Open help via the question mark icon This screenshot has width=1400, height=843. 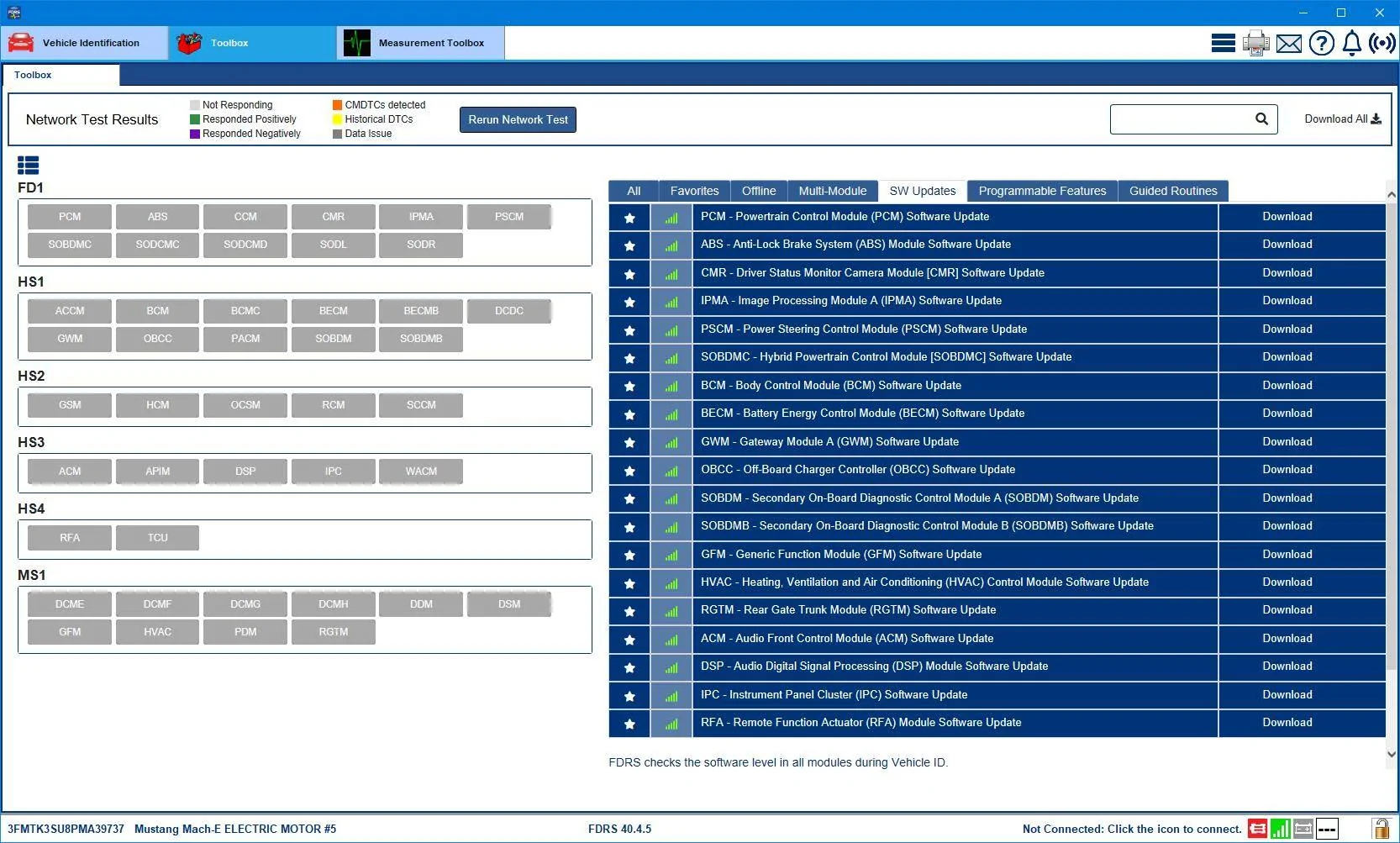pos(1322,43)
